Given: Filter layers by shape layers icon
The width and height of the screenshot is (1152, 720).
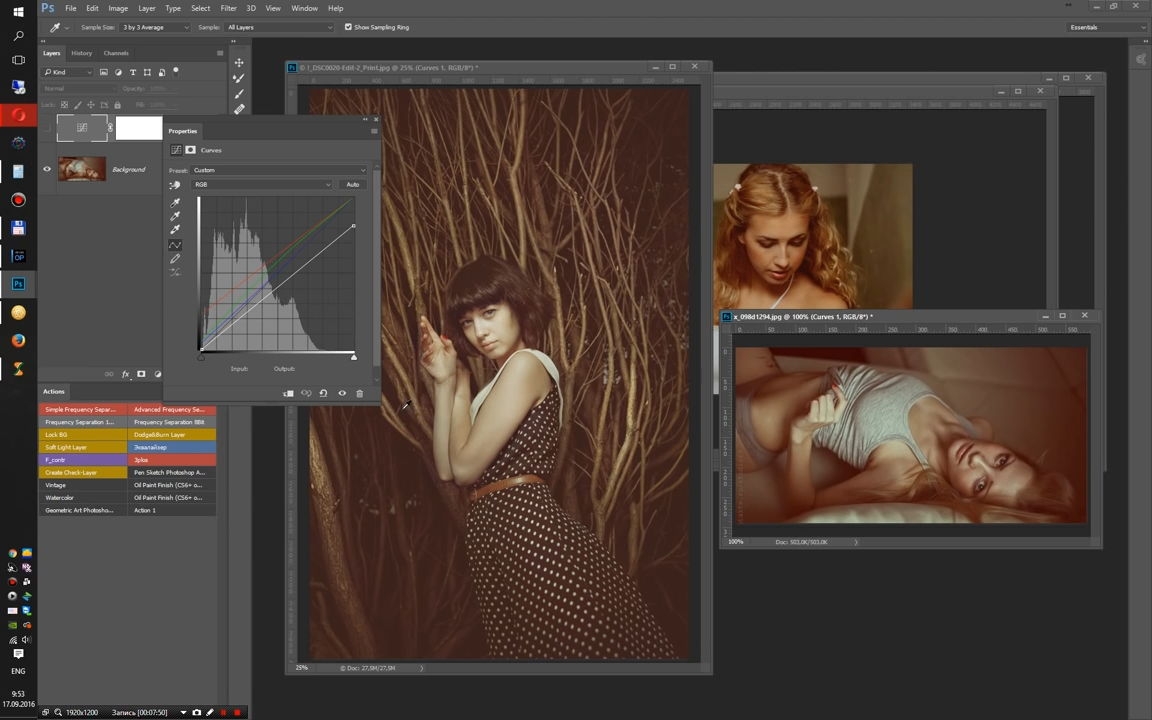Looking at the screenshot, I should (x=147, y=72).
